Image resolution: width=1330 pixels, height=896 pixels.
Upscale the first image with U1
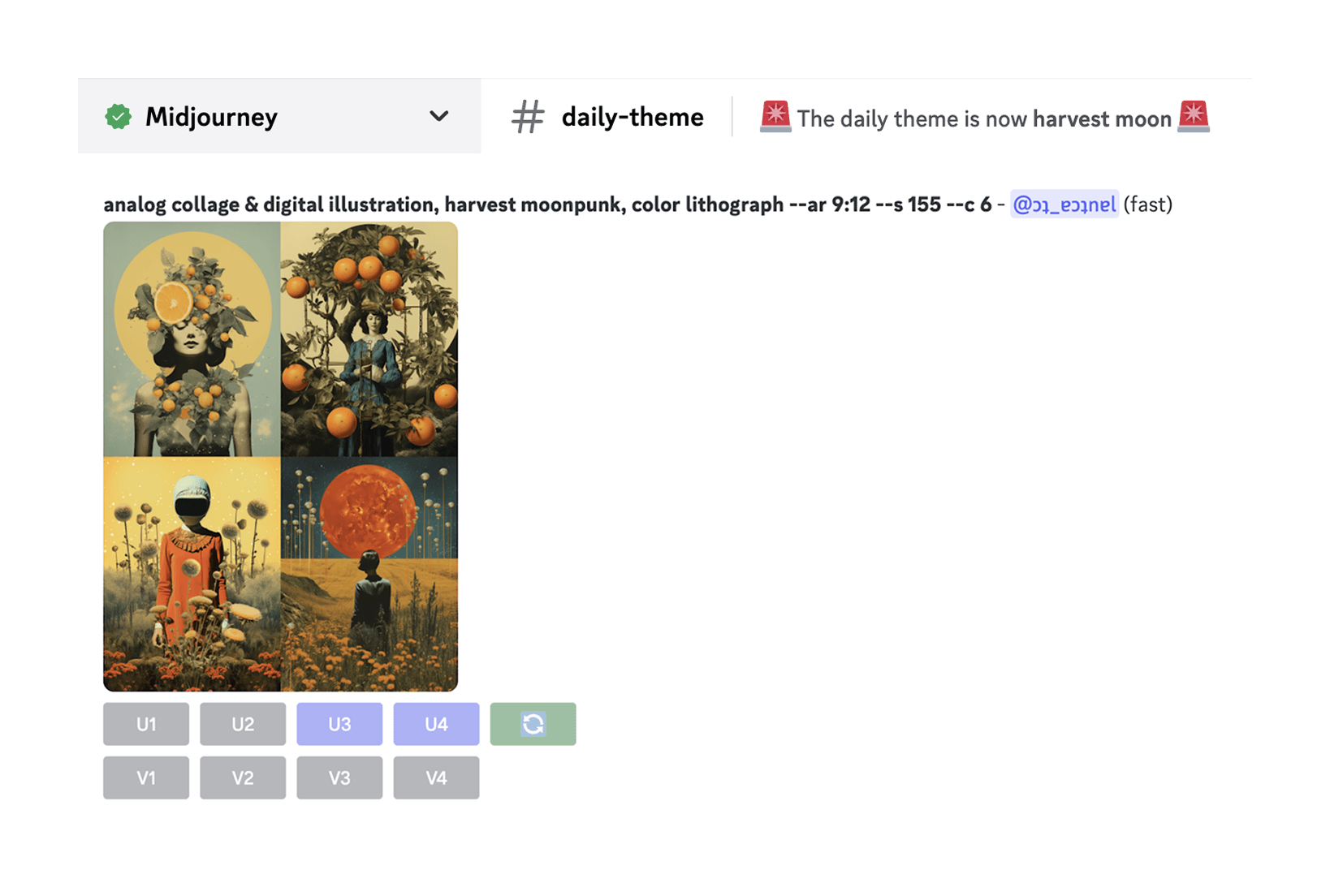tap(146, 724)
